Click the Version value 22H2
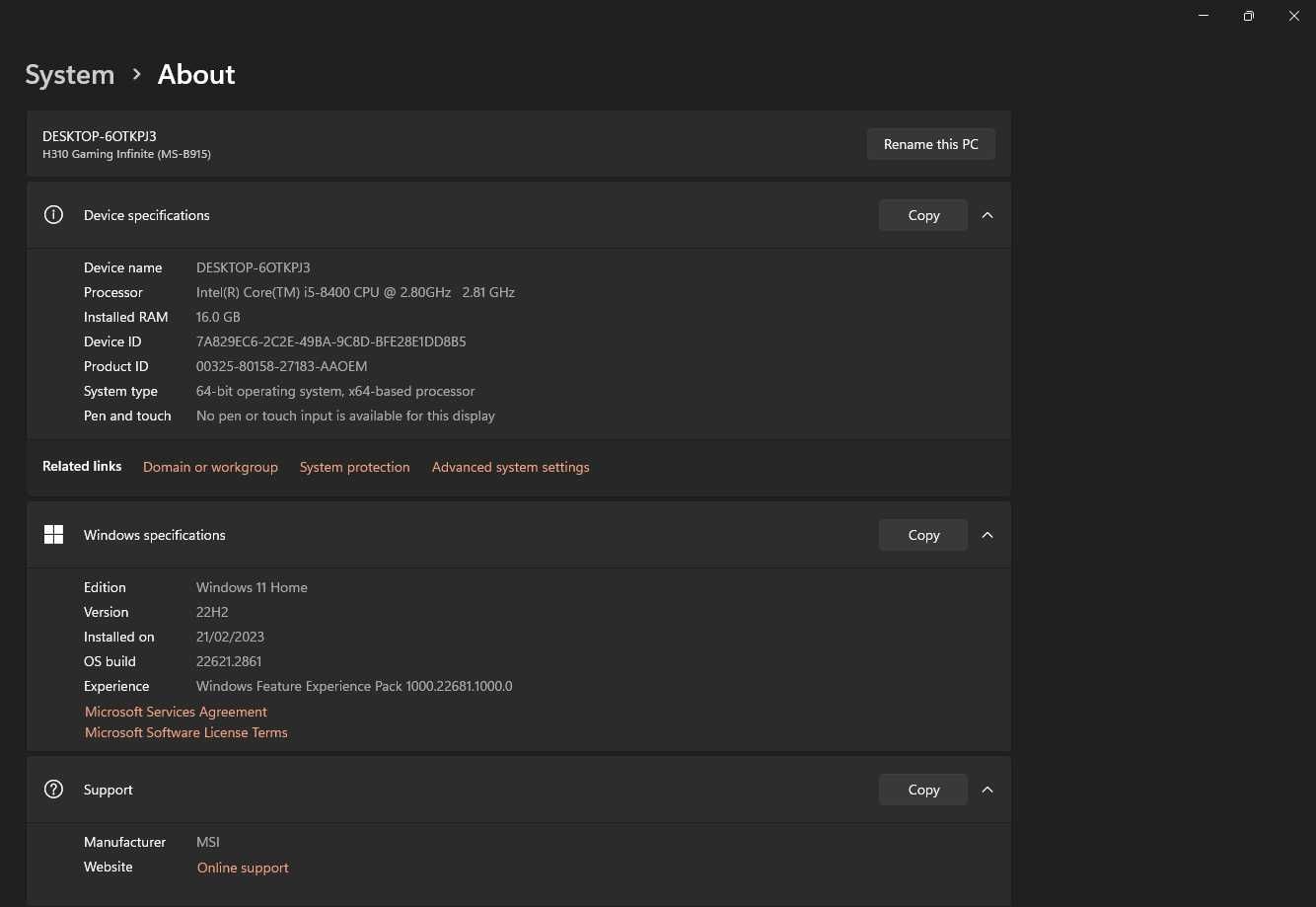This screenshot has width=1316, height=907. [x=212, y=612]
